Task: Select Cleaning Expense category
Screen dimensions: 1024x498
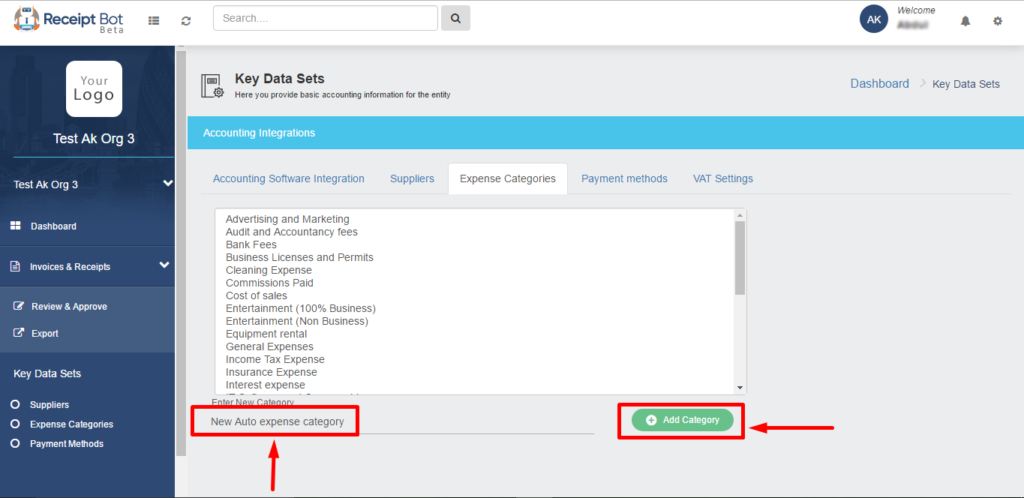Action: 268,270
